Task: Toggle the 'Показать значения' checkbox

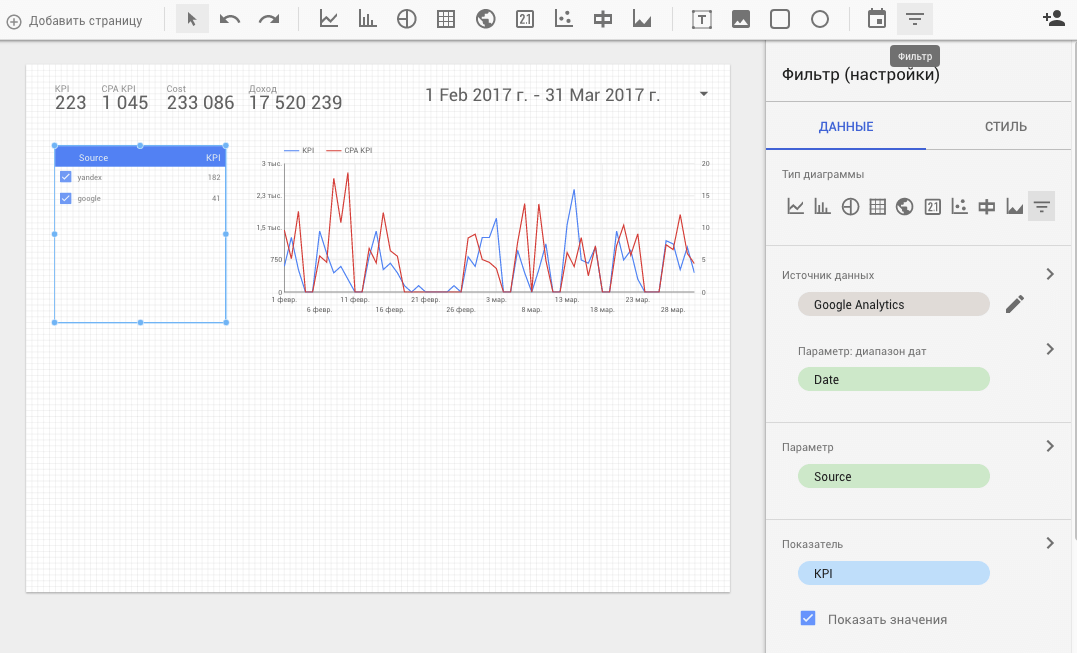Action: pos(808,619)
